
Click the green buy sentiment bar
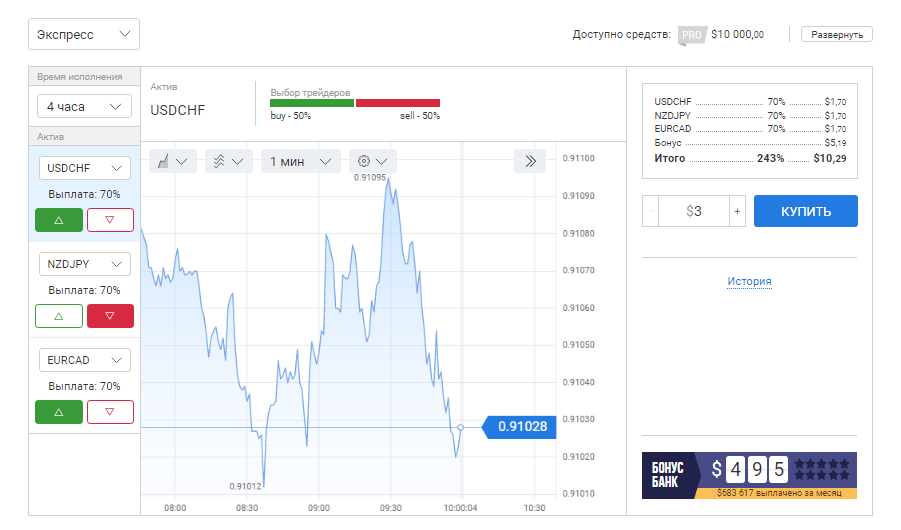point(312,103)
